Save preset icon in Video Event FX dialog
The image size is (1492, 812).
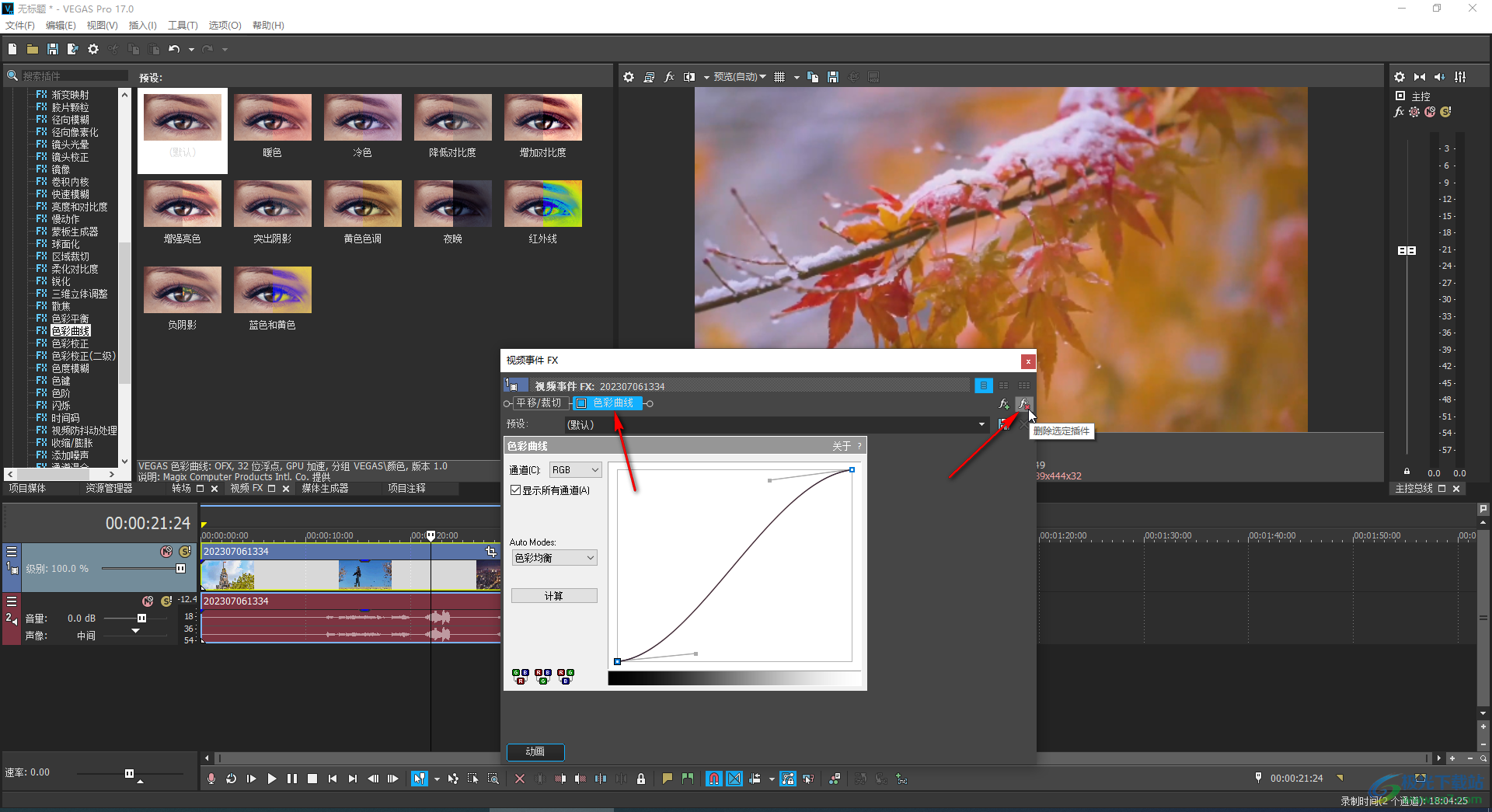1004,424
